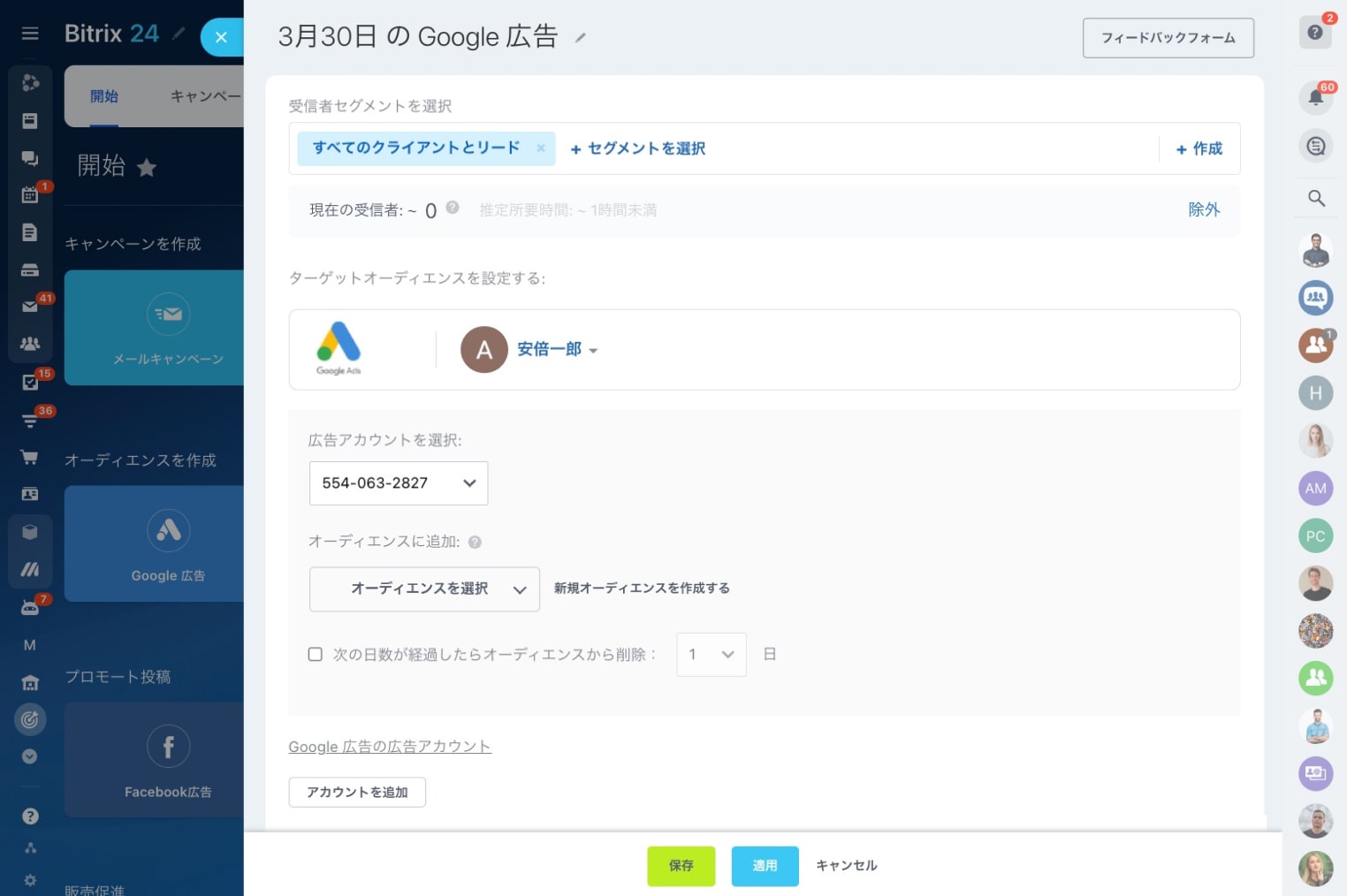Open the robot icon with 7 badge
Viewport: 1347px width, 896px height.
30,608
